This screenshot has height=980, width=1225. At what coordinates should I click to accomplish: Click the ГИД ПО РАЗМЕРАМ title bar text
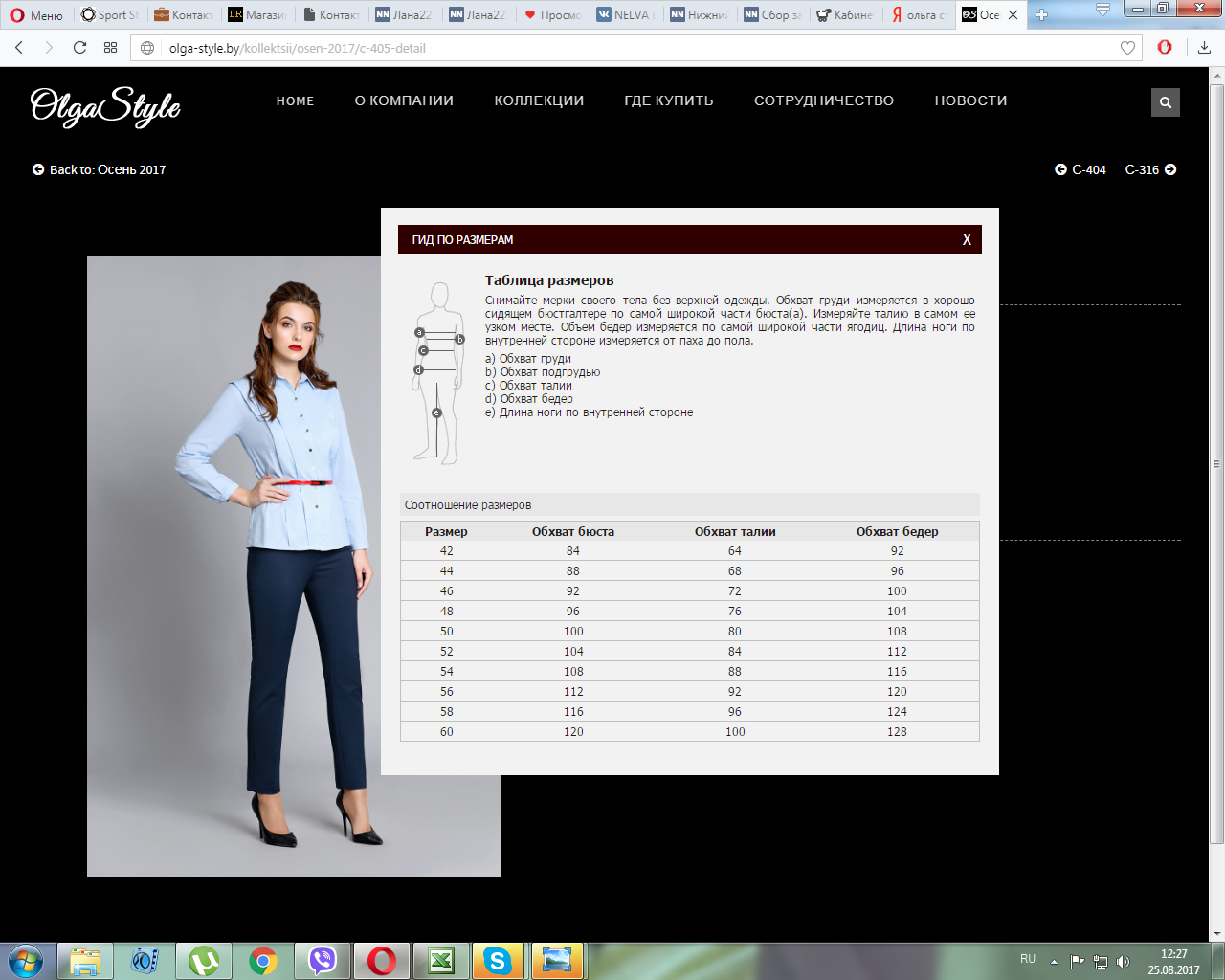pos(462,240)
